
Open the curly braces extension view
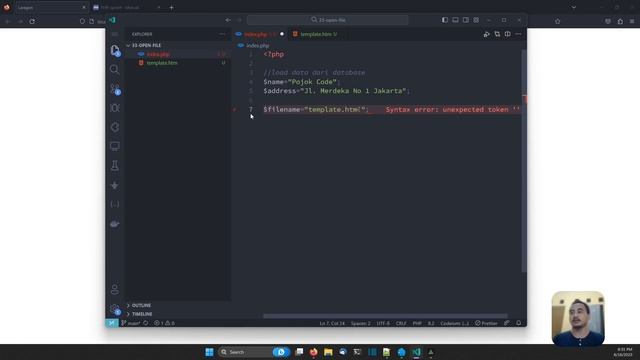(115, 204)
